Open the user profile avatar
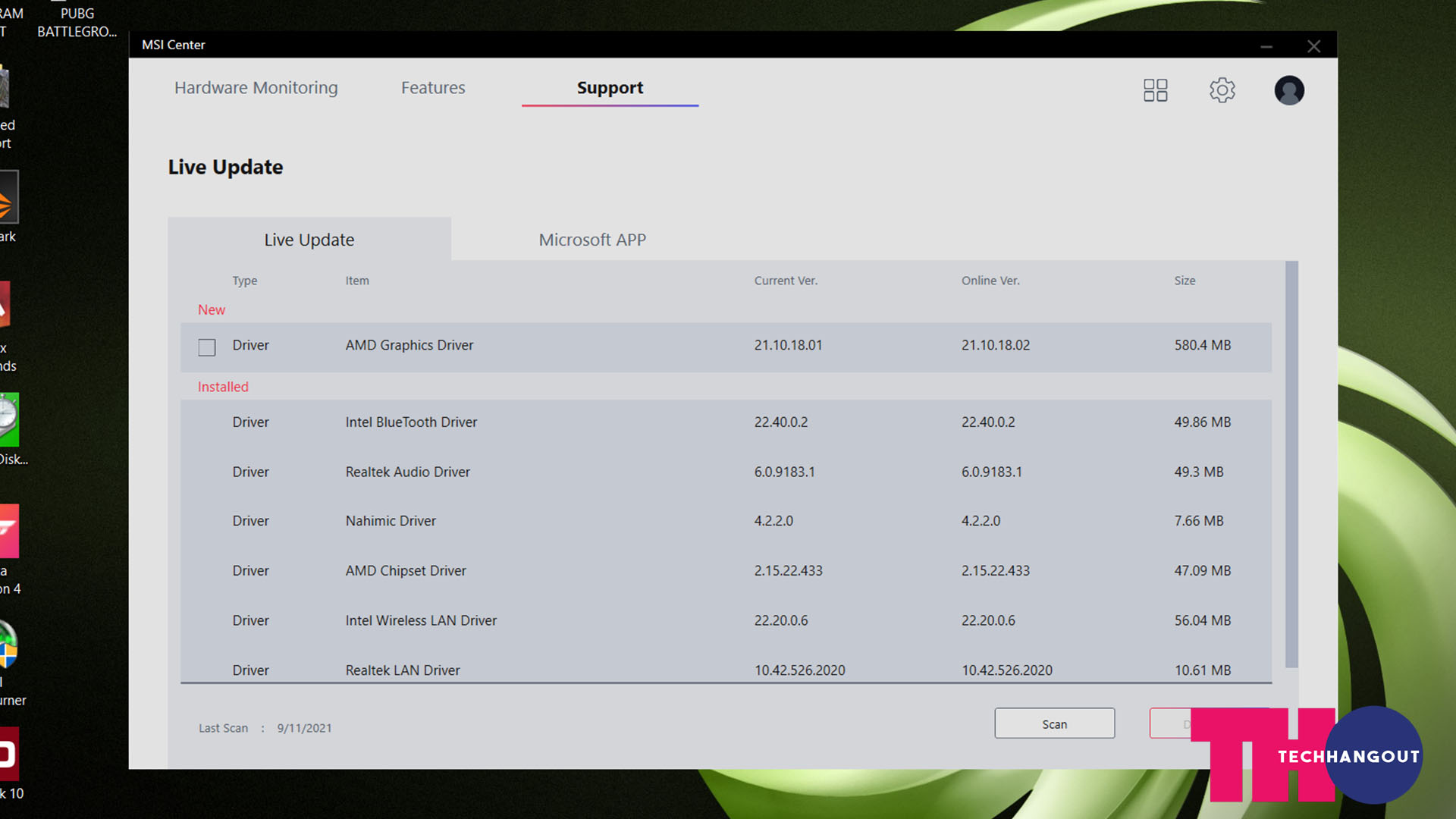This screenshot has width=1456, height=819. point(1289,90)
